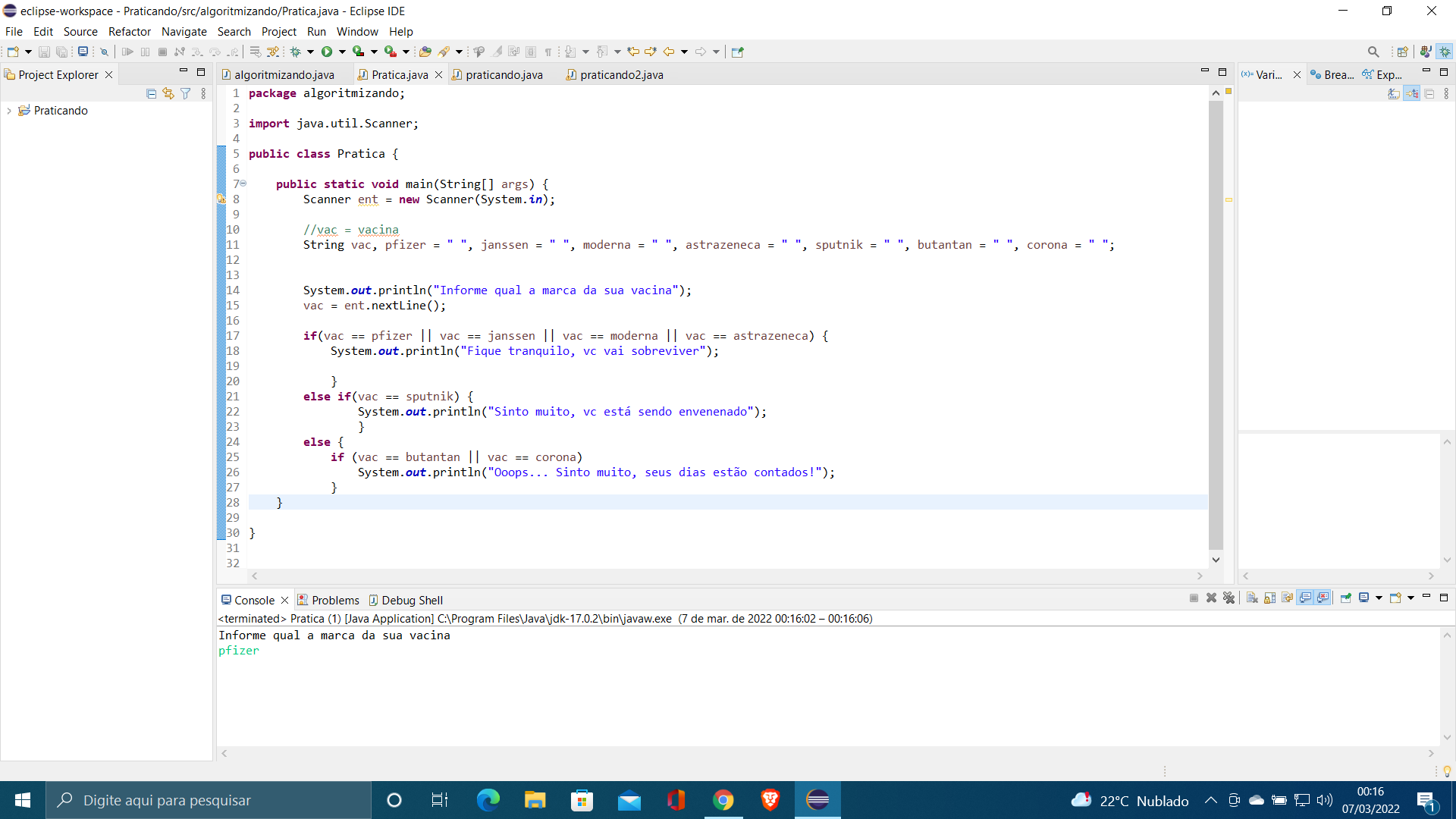This screenshot has height=819, width=1456.
Task: Open the Run configurations dropdown arrow
Action: point(342,52)
